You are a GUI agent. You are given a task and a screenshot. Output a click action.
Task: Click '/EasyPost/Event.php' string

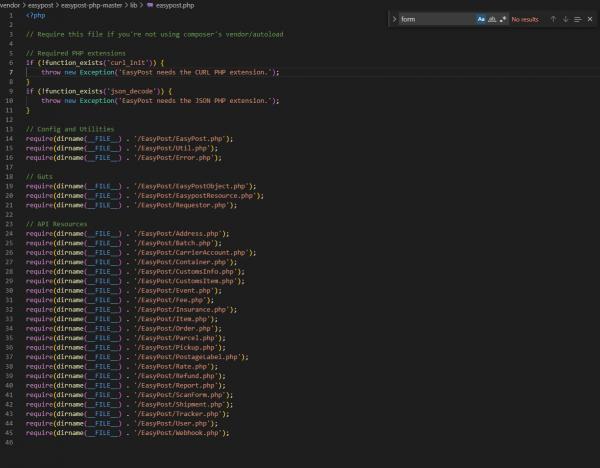174,291
